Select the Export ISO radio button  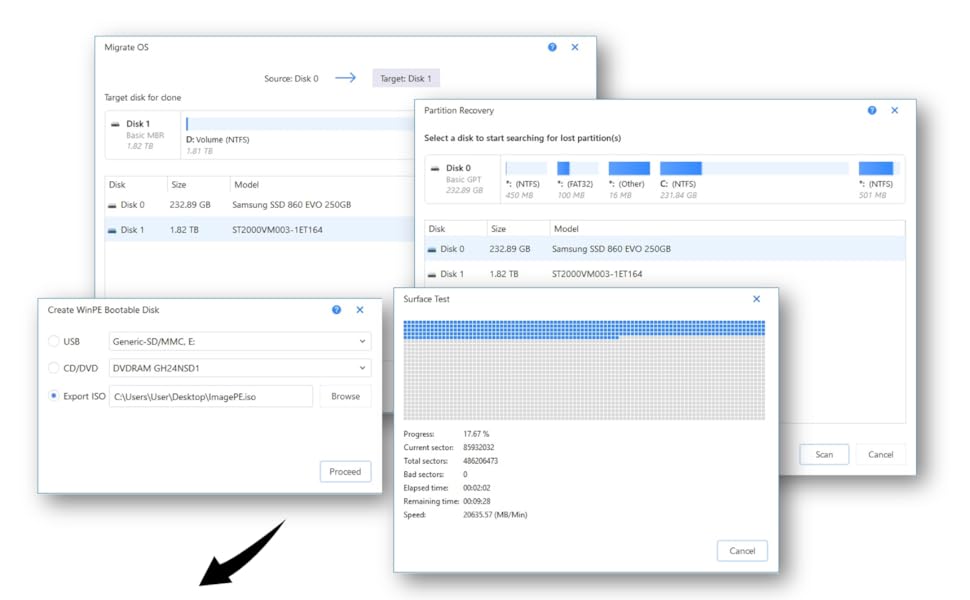(x=54, y=396)
